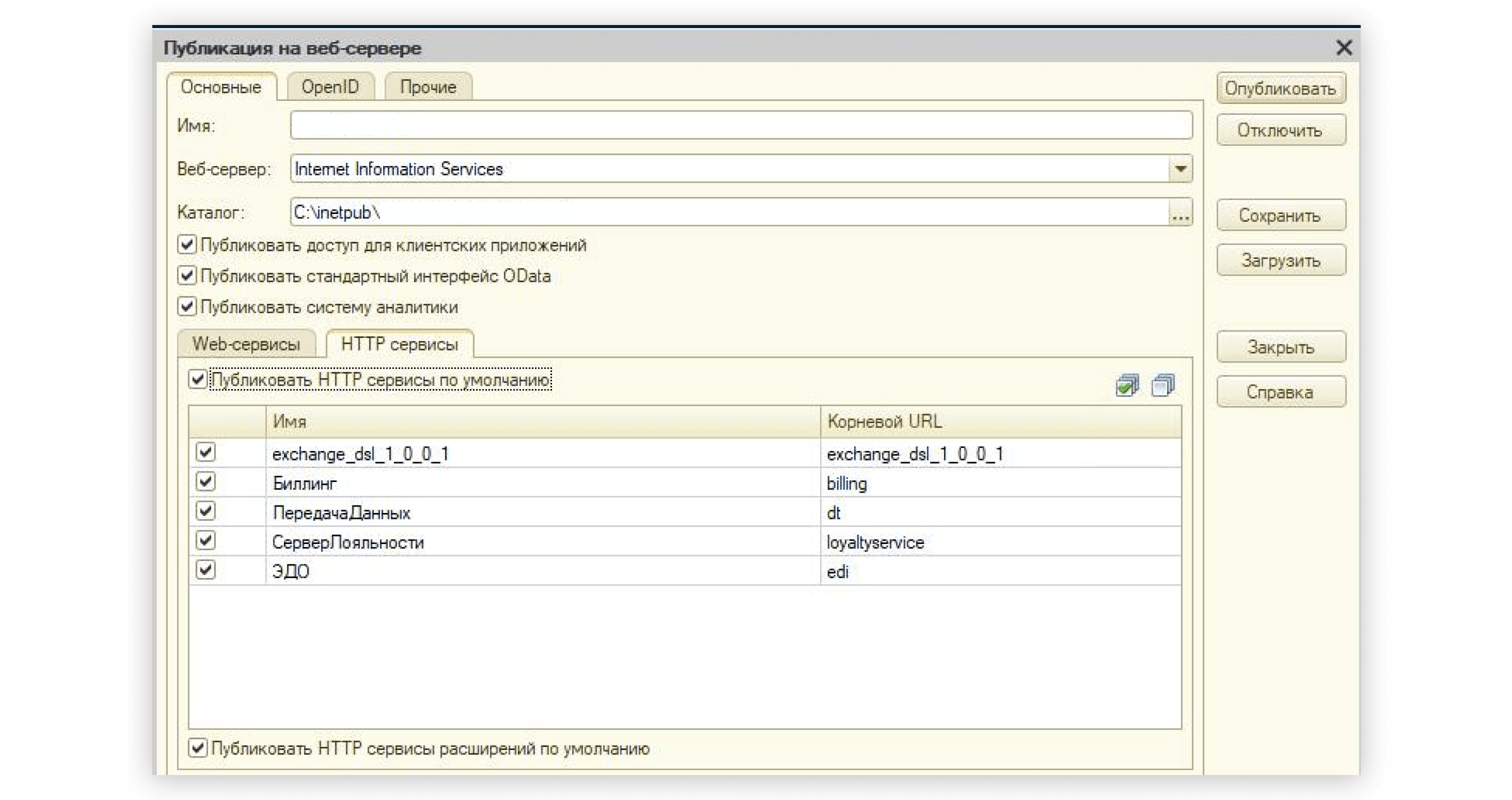Click exchange_dsl_1_0_0_1 root URL cell
1512x800 pixels.
click(x=1001, y=453)
